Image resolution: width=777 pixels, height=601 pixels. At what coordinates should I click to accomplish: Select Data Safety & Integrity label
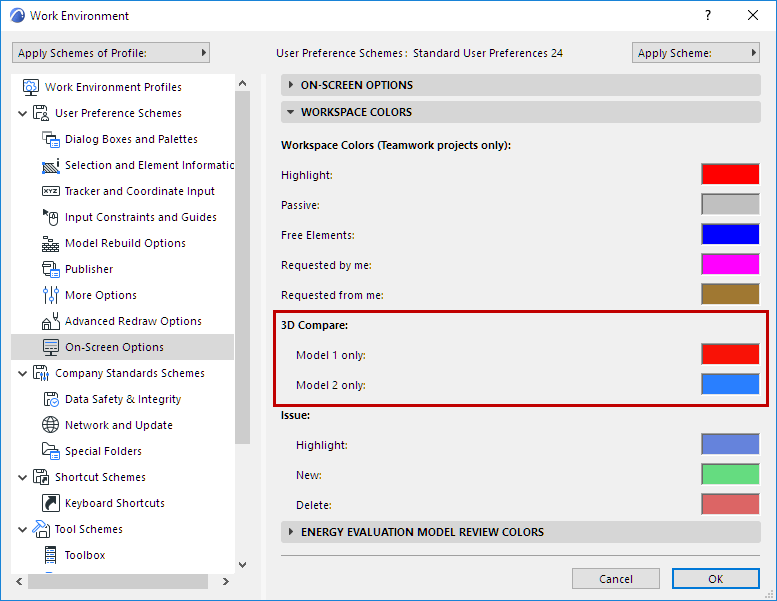(123, 399)
